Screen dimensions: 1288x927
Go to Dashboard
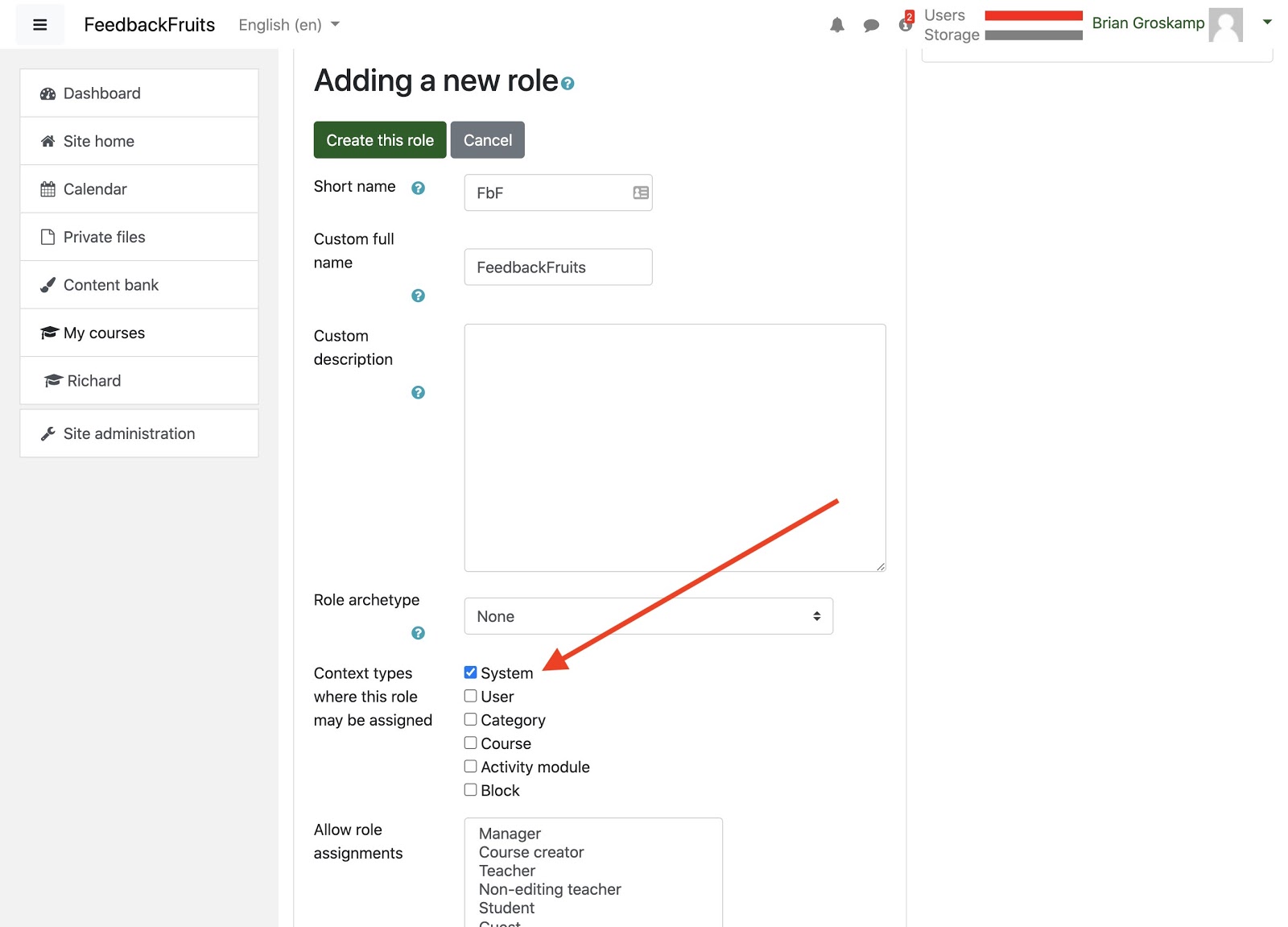click(x=139, y=93)
